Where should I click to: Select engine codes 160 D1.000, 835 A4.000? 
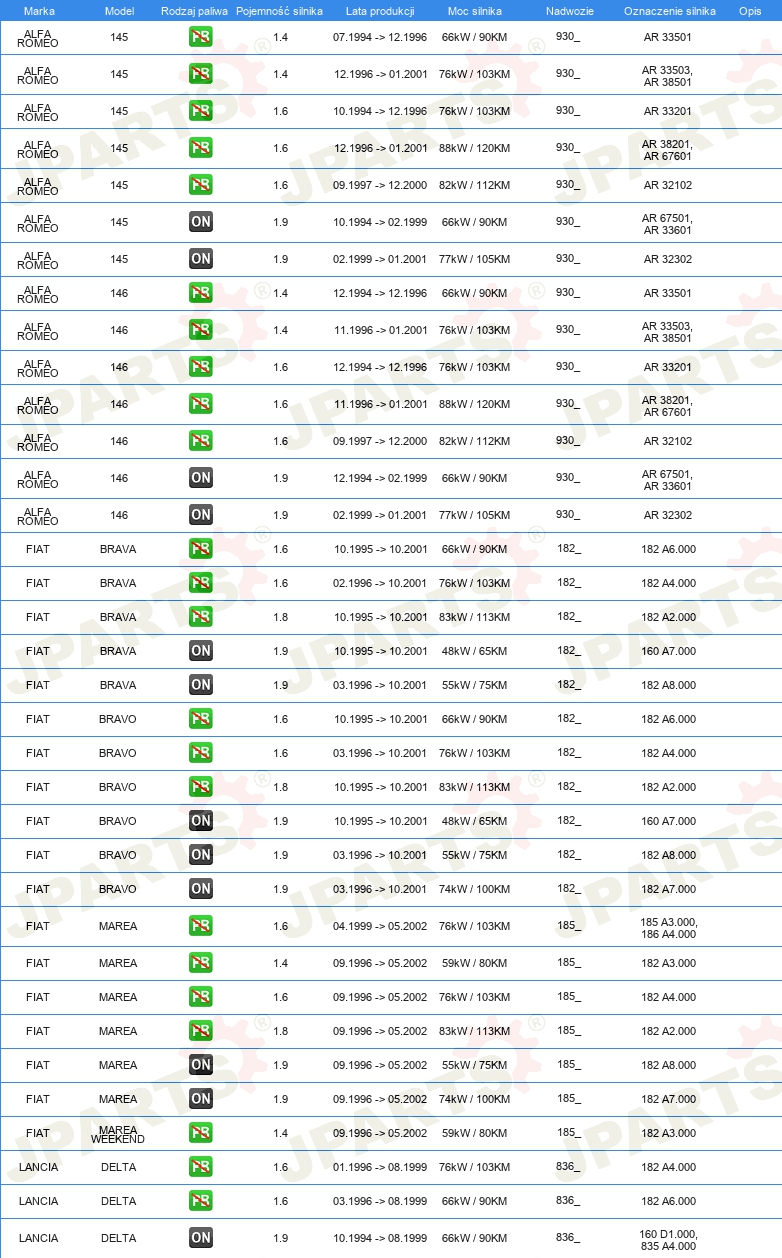pos(669,1238)
